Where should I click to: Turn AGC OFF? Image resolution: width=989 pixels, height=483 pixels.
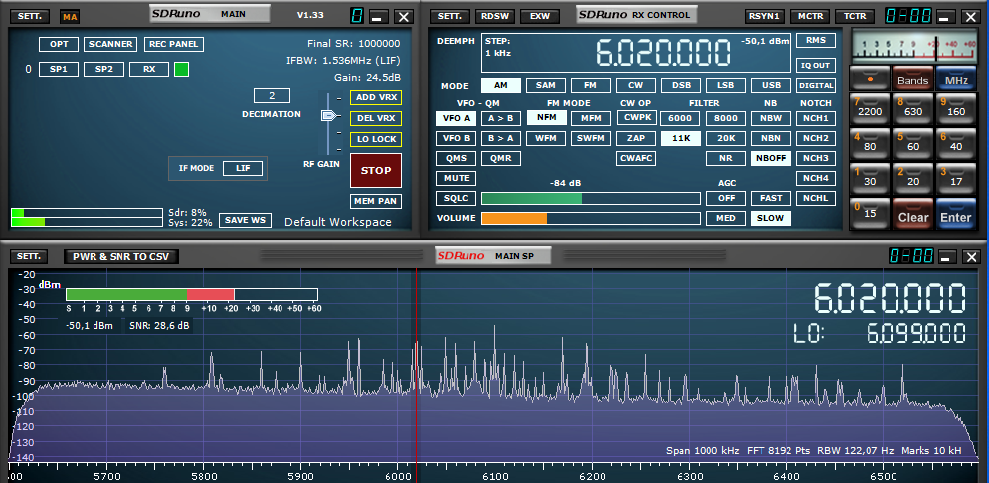click(x=726, y=198)
